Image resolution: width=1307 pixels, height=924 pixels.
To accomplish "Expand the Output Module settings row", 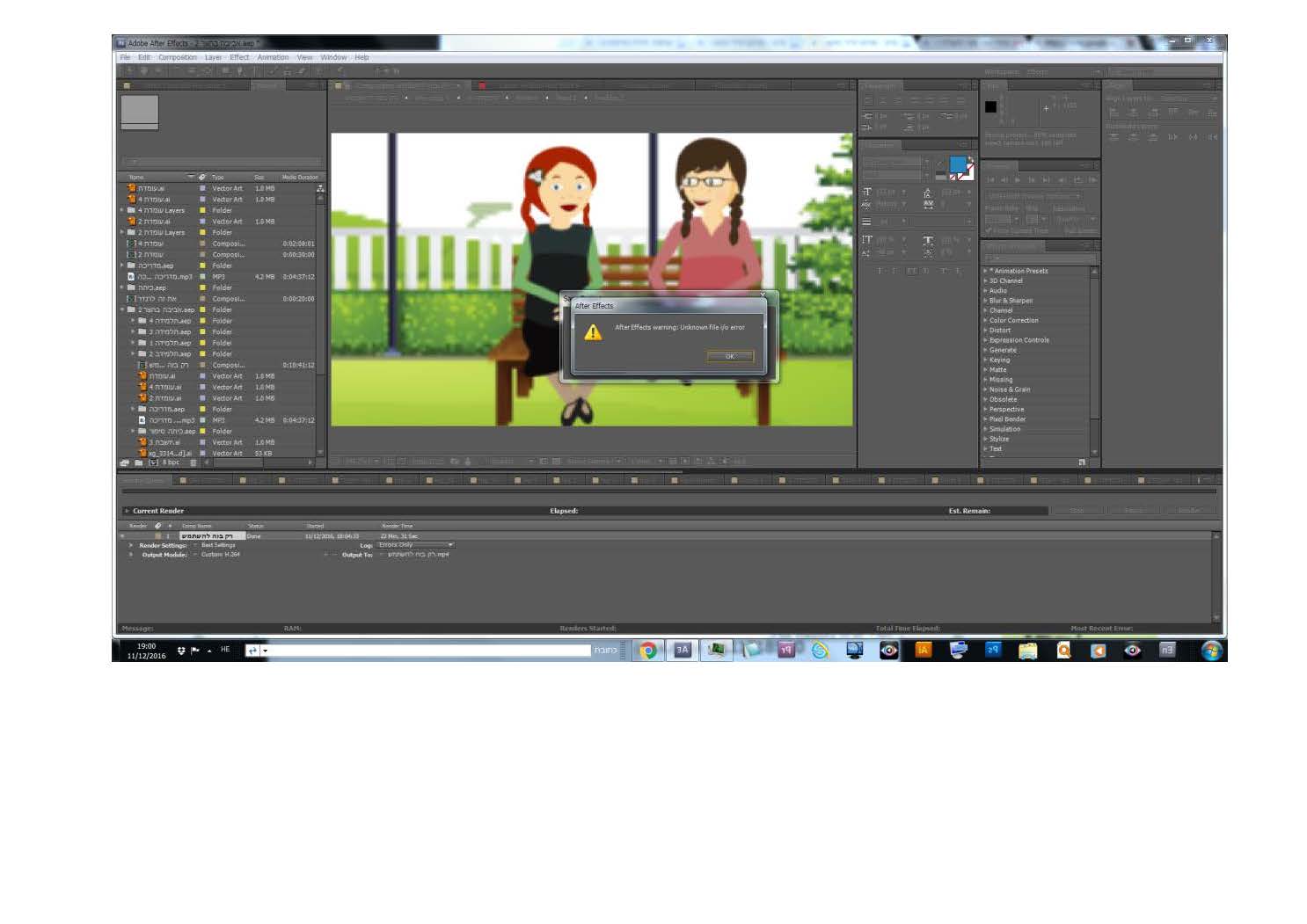I will click(x=131, y=555).
